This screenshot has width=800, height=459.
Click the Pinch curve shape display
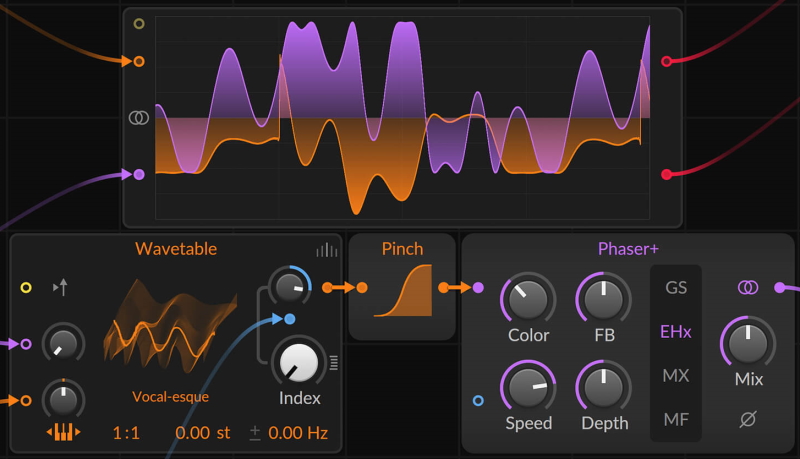click(403, 291)
